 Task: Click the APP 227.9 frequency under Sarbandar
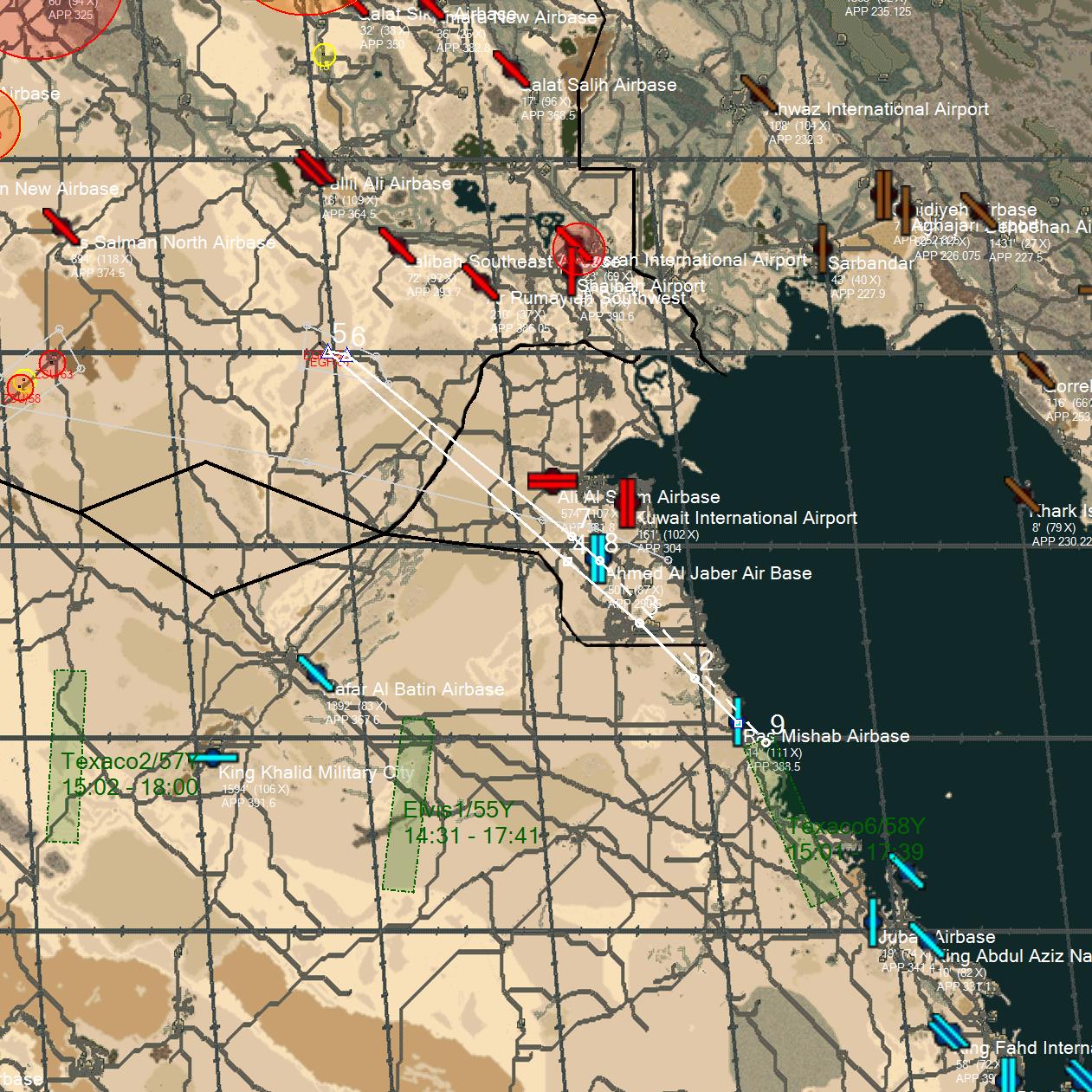point(858,294)
